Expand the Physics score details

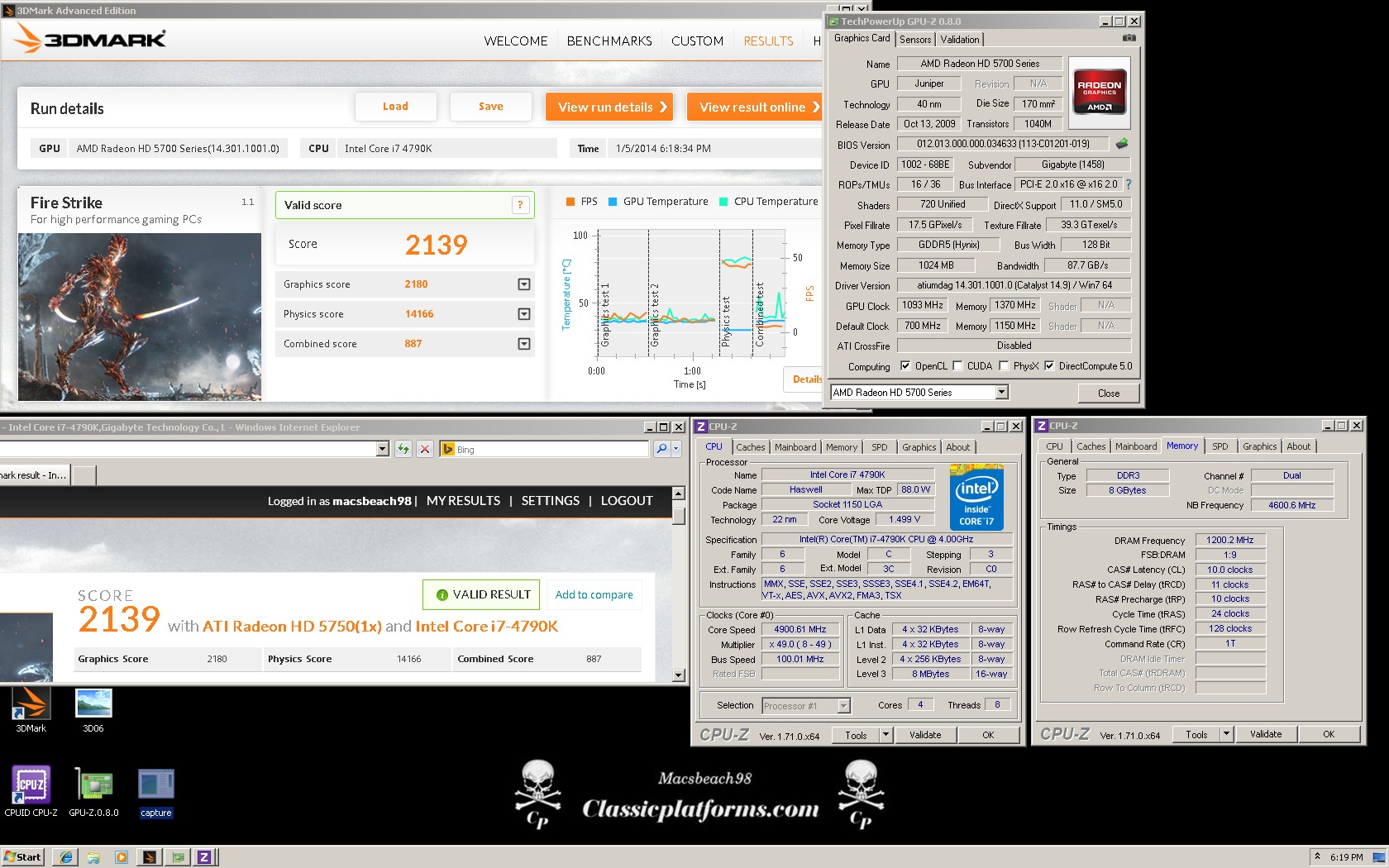(x=523, y=314)
